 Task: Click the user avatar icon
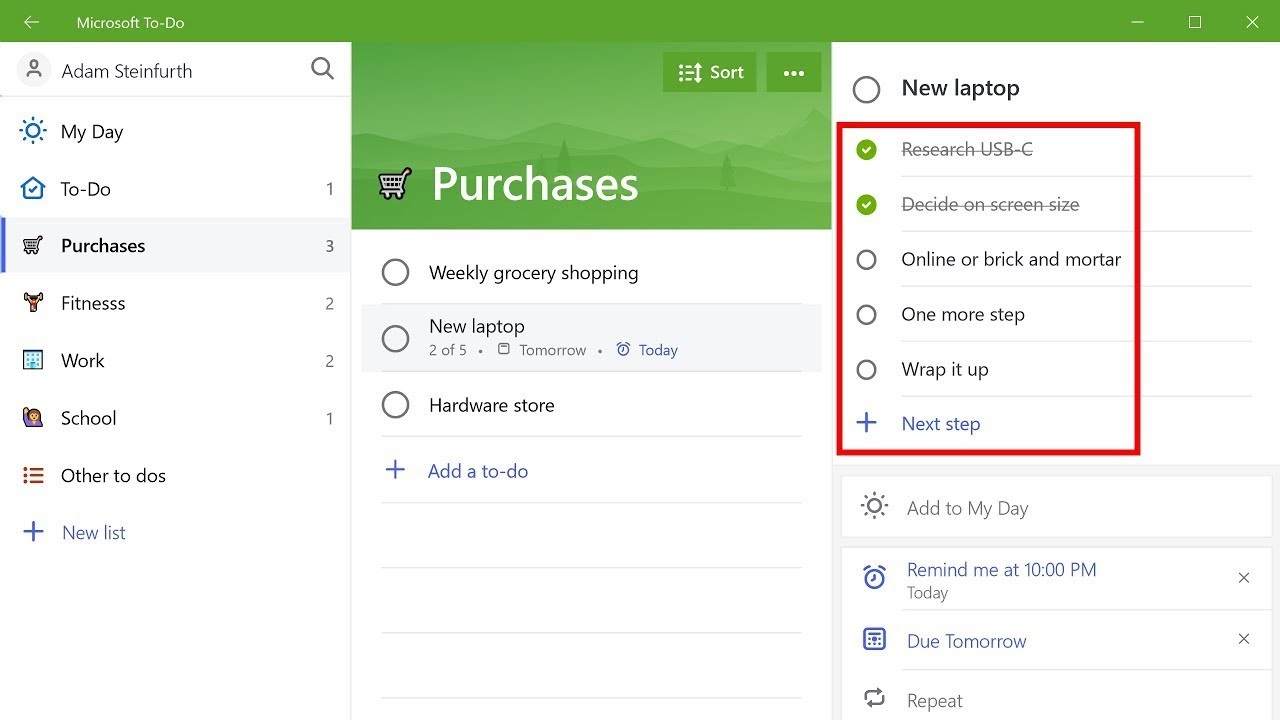tap(34, 70)
